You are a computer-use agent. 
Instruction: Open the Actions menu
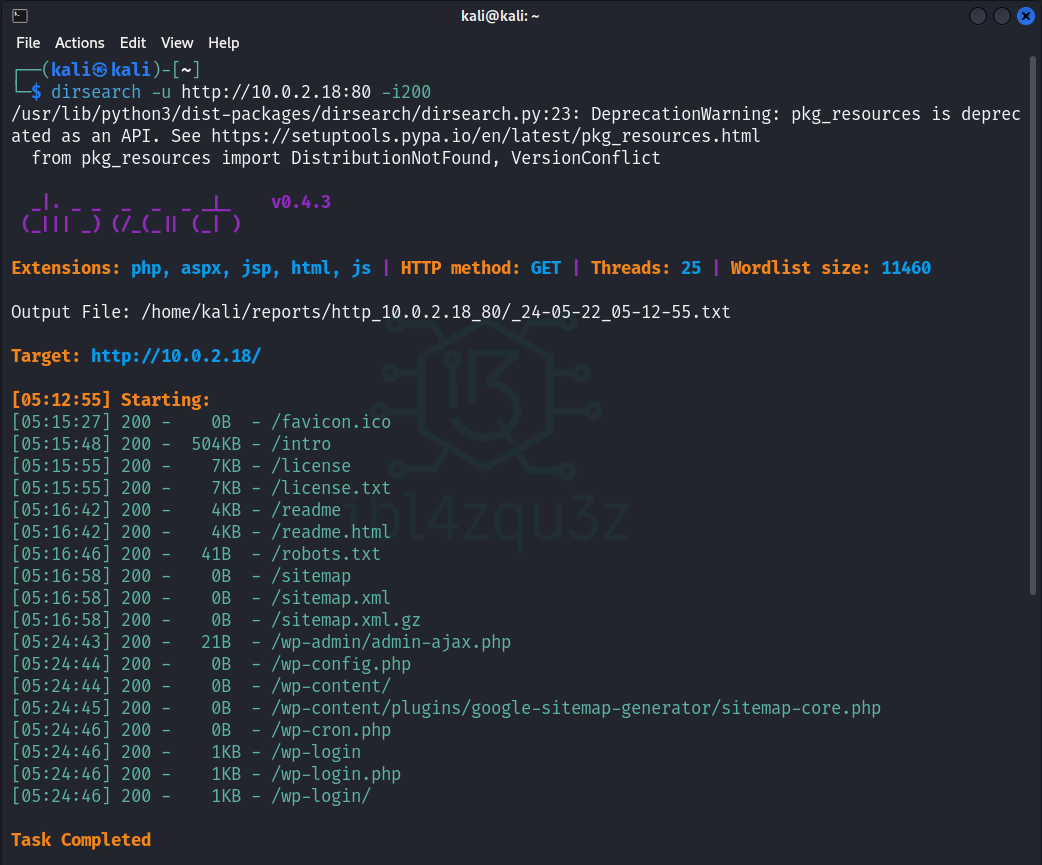point(79,43)
